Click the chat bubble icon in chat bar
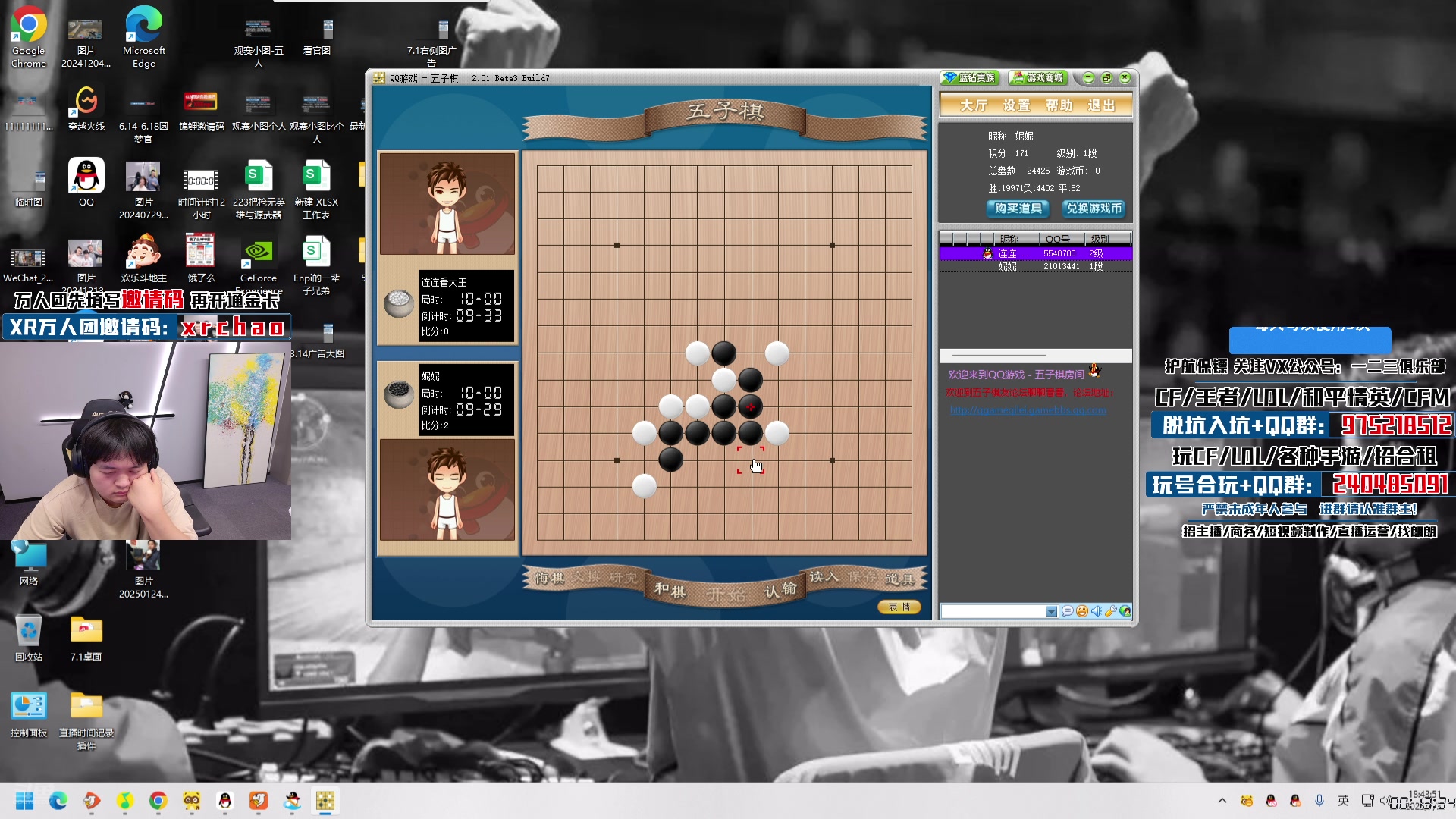The width and height of the screenshot is (1456, 819). [1067, 611]
